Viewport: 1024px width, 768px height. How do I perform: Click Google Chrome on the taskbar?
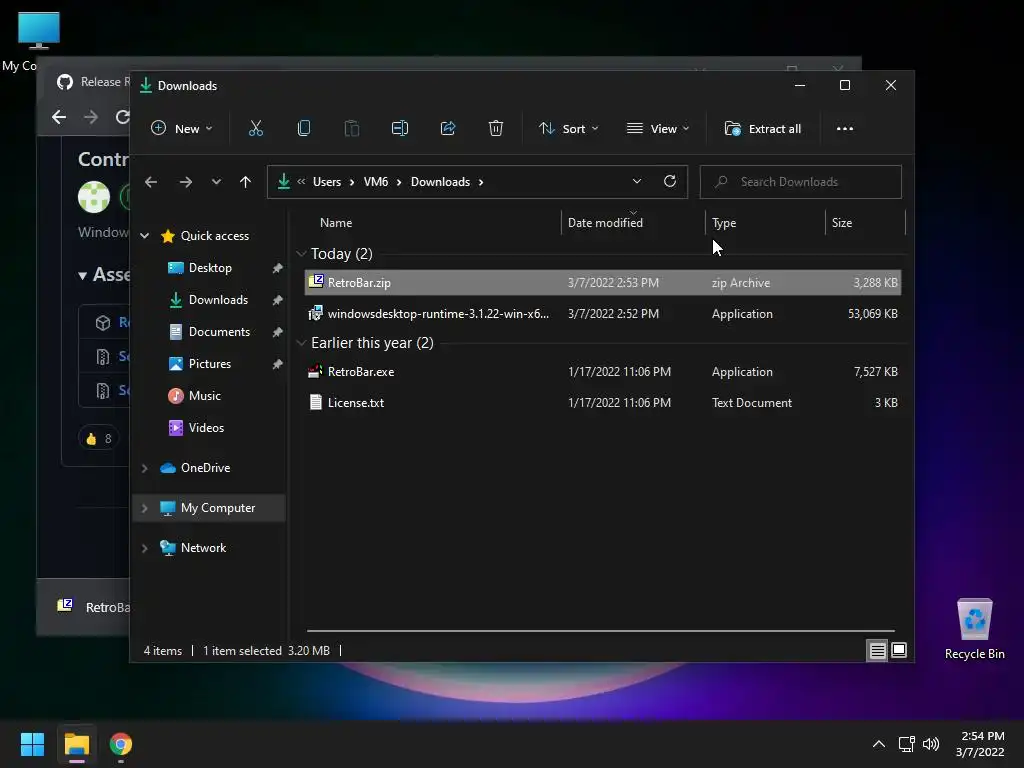[121, 744]
